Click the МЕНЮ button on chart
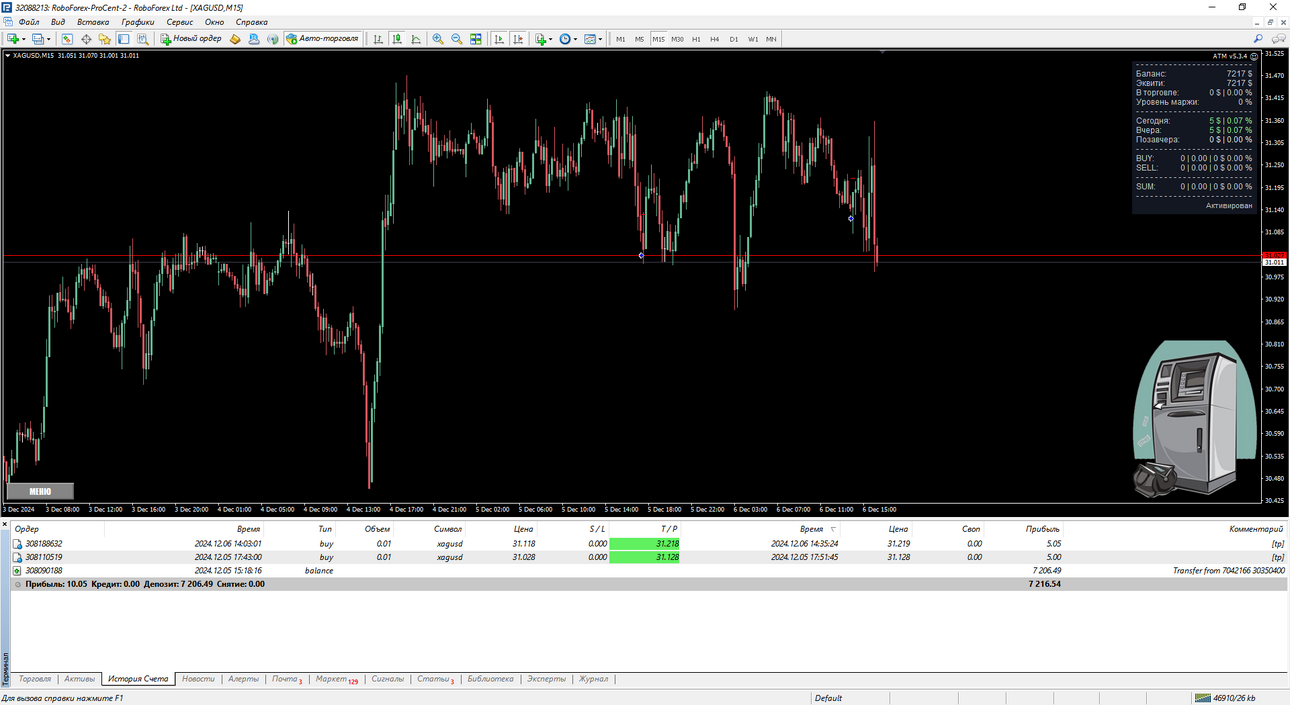 coord(40,491)
